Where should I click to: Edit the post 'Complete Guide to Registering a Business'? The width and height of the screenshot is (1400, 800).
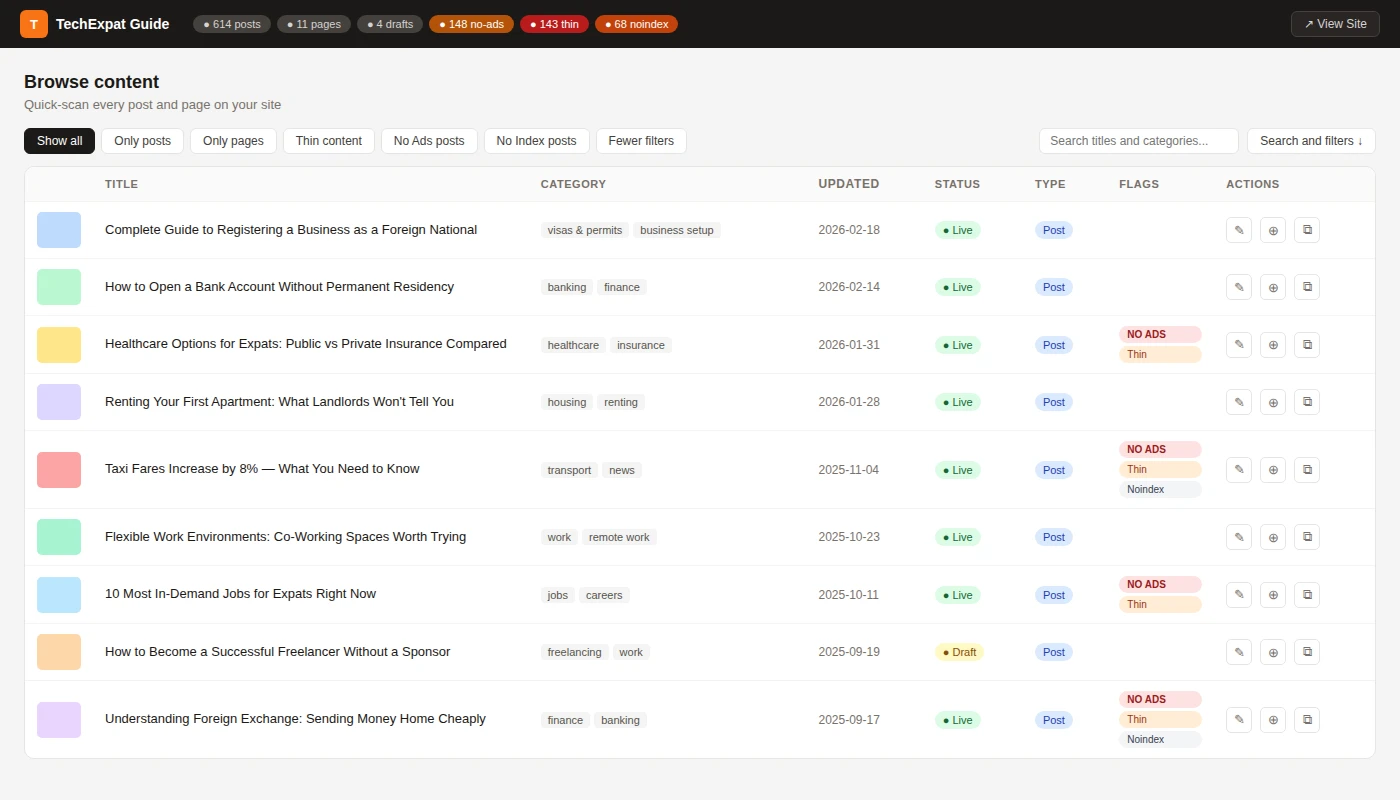click(1238, 230)
